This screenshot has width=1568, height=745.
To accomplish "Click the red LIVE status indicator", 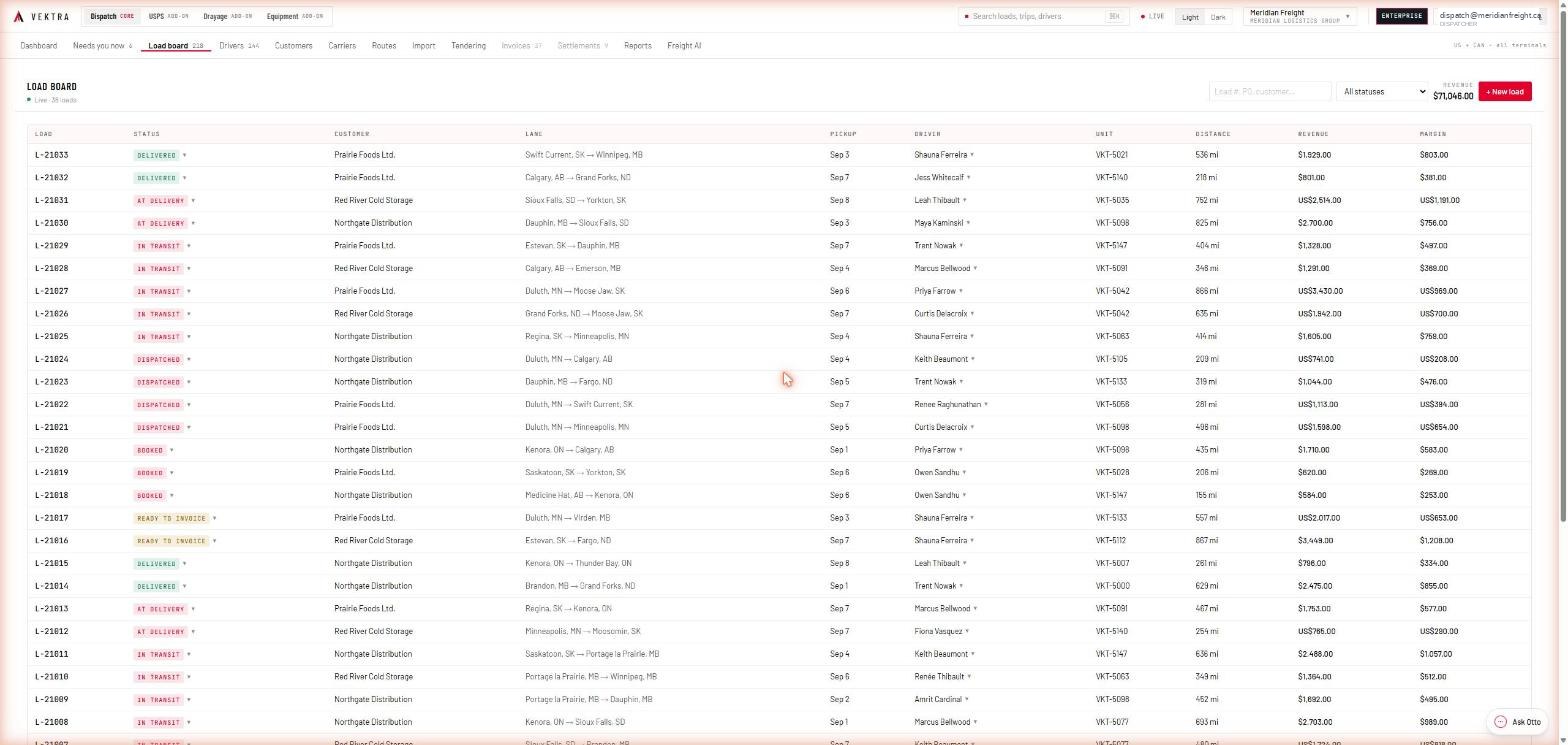I will tap(1153, 16).
